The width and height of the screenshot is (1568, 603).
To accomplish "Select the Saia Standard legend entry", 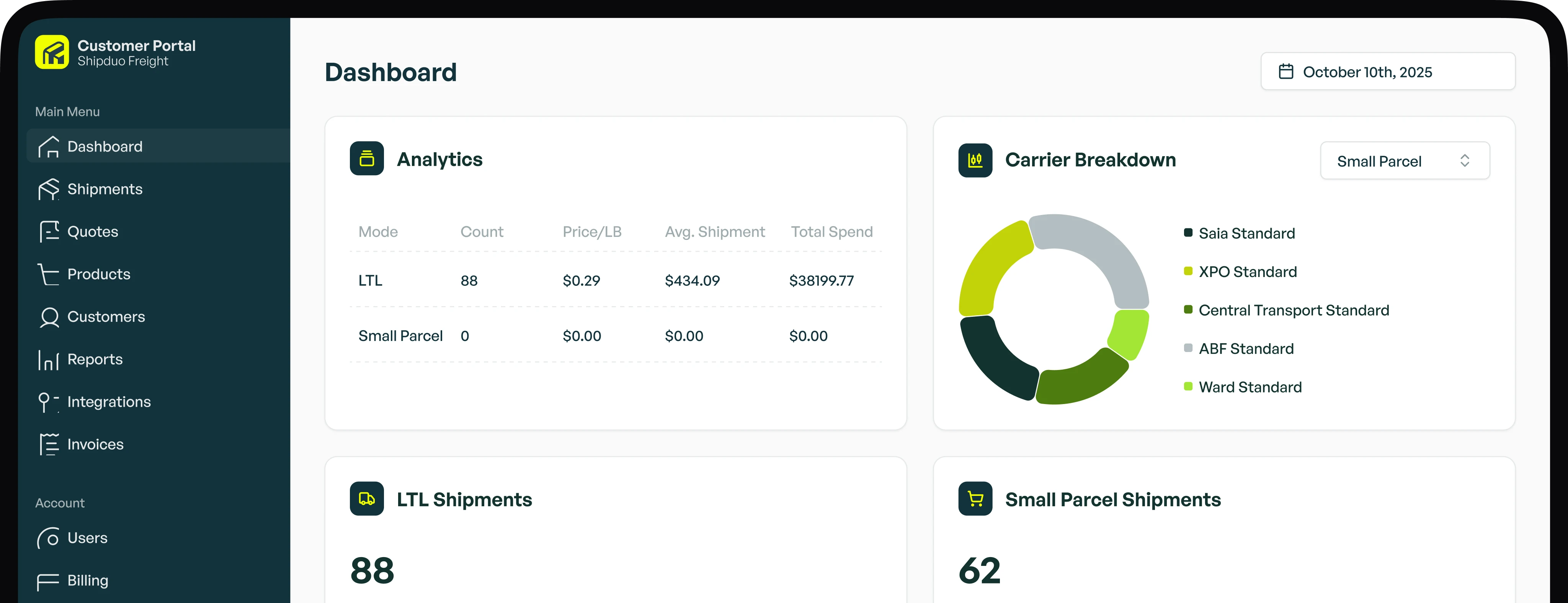I will [1246, 234].
